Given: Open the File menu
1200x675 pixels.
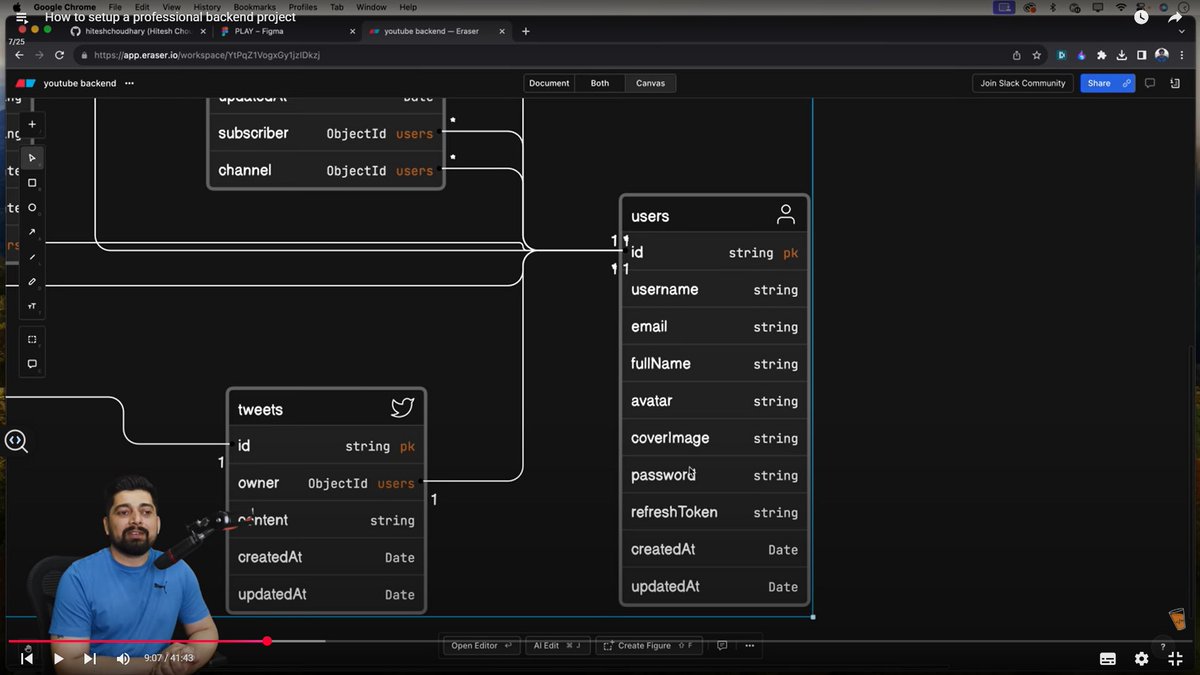Looking at the screenshot, I should [115, 7].
